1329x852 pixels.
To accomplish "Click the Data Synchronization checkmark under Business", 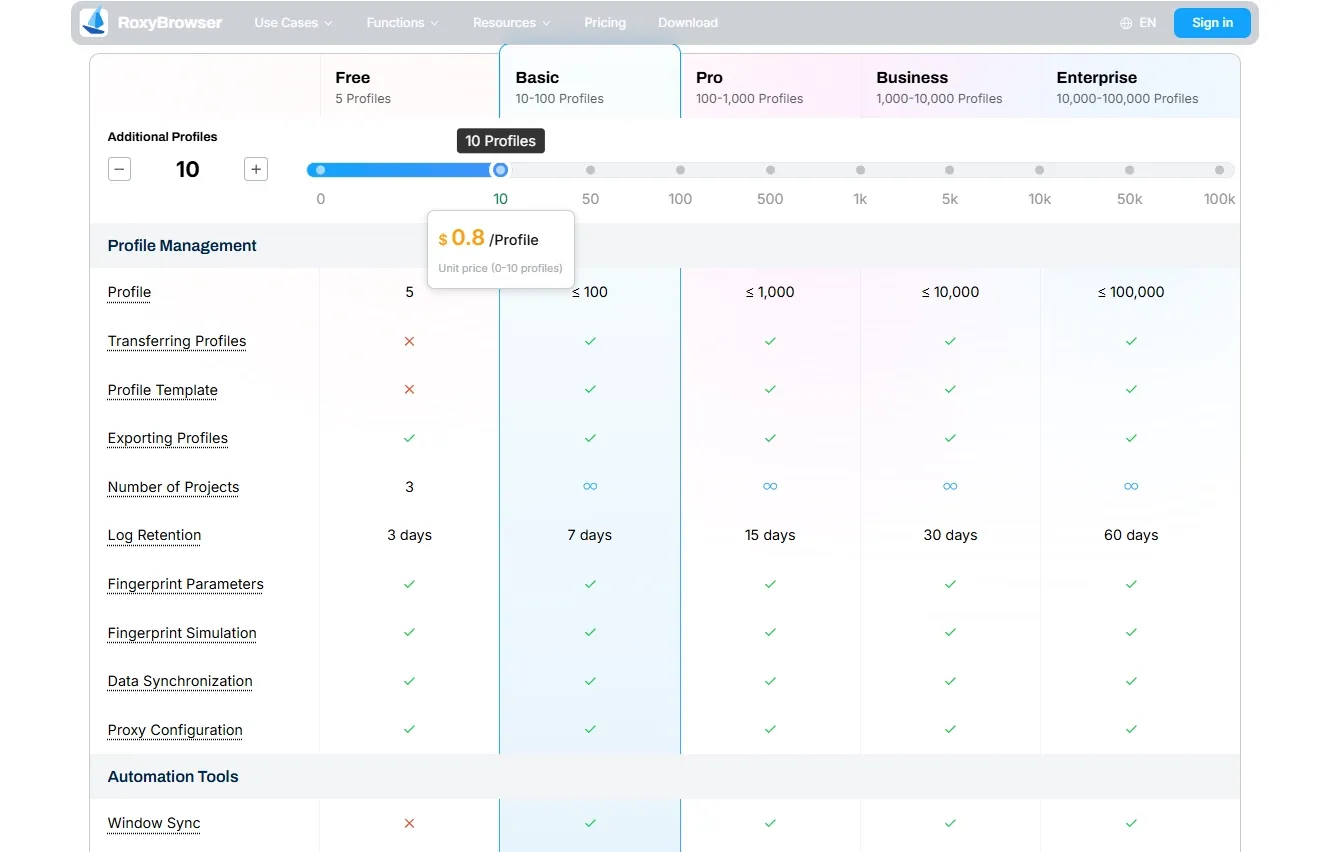I will (950, 681).
